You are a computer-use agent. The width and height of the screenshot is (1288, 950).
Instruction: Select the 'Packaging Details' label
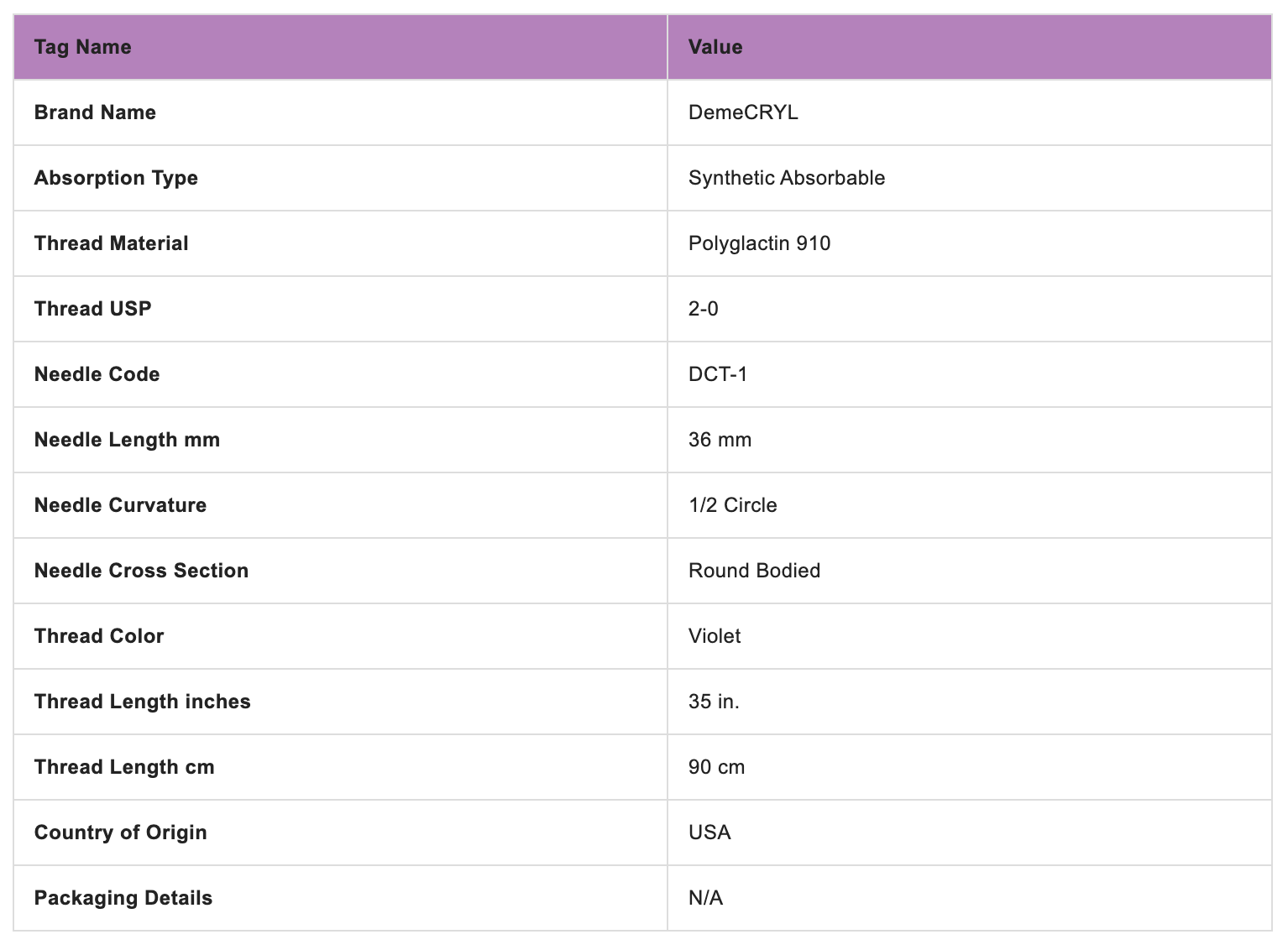coord(123,898)
